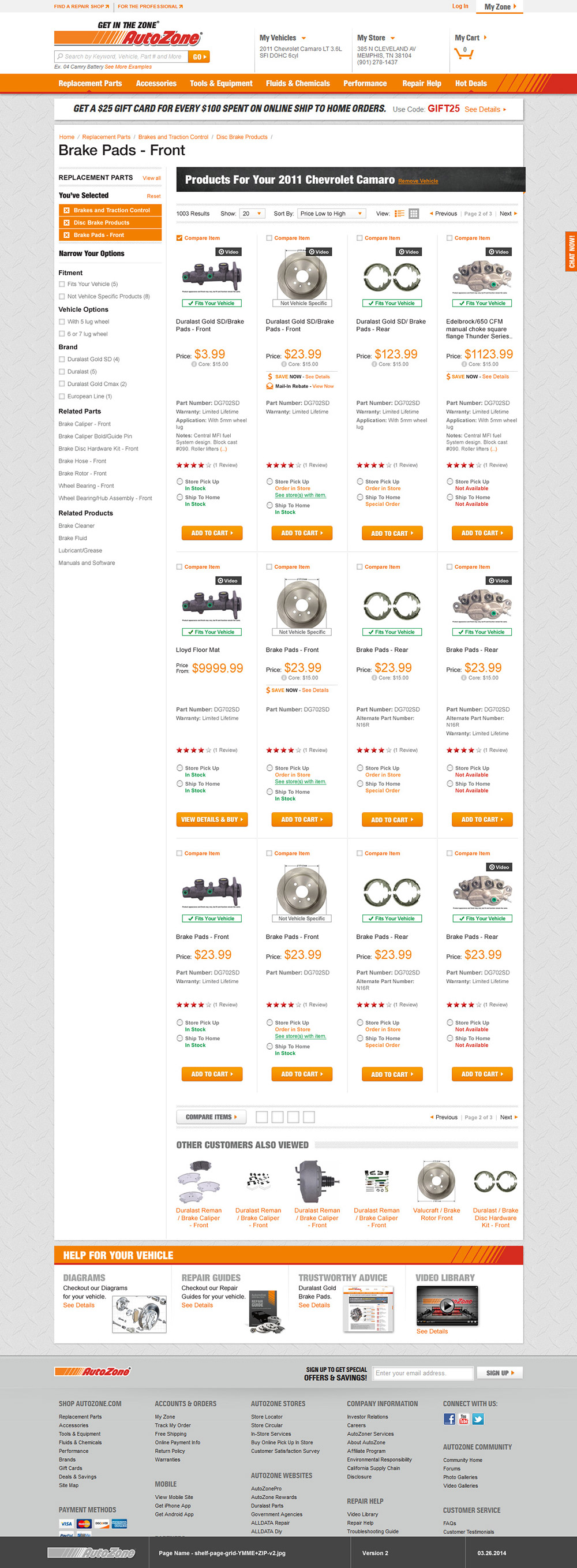Click Reset selected filters link
This screenshot has height=1568, width=577.
[x=154, y=196]
